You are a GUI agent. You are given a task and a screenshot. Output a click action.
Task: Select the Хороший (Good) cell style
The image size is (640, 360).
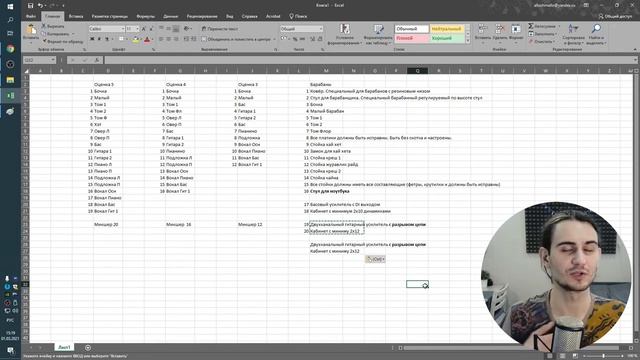tap(447, 38)
